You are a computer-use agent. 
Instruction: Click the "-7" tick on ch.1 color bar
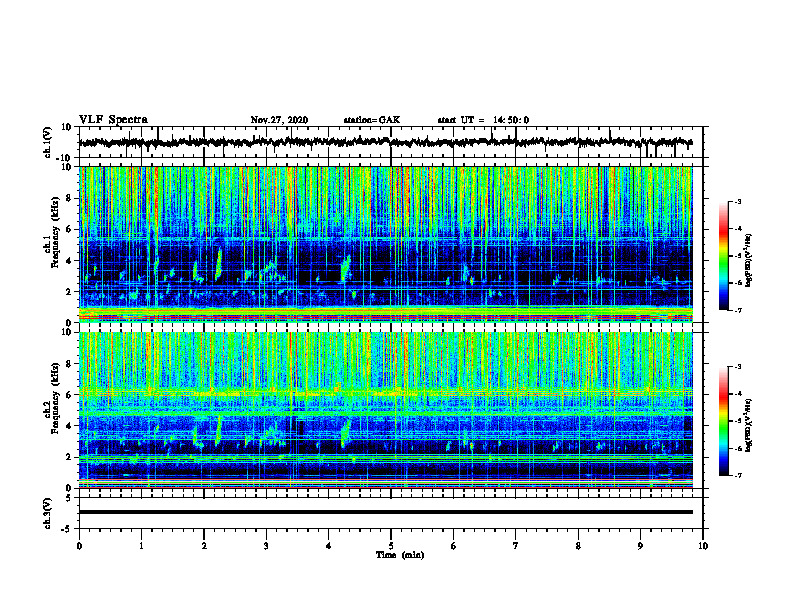(737, 310)
